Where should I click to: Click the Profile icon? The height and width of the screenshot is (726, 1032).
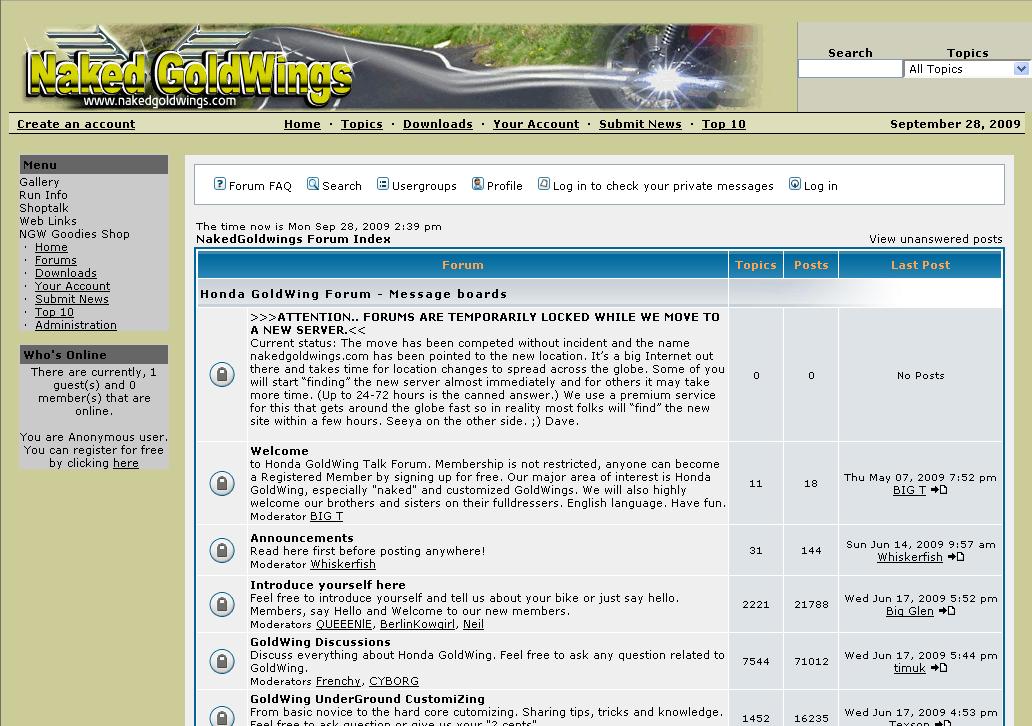(x=478, y=184)
